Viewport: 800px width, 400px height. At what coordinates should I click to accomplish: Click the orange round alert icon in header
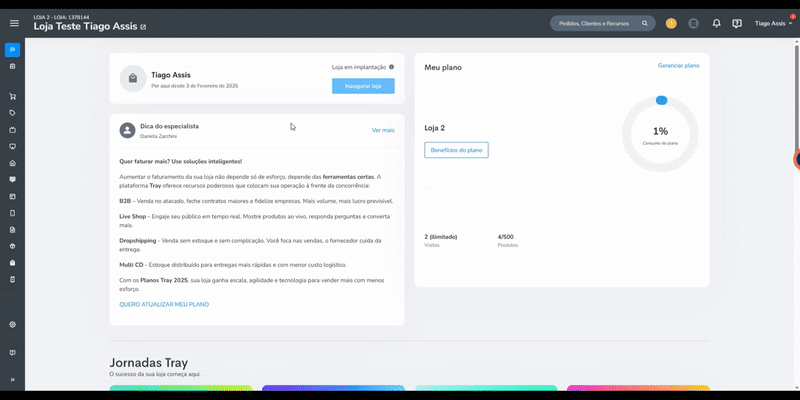point(671,23)
